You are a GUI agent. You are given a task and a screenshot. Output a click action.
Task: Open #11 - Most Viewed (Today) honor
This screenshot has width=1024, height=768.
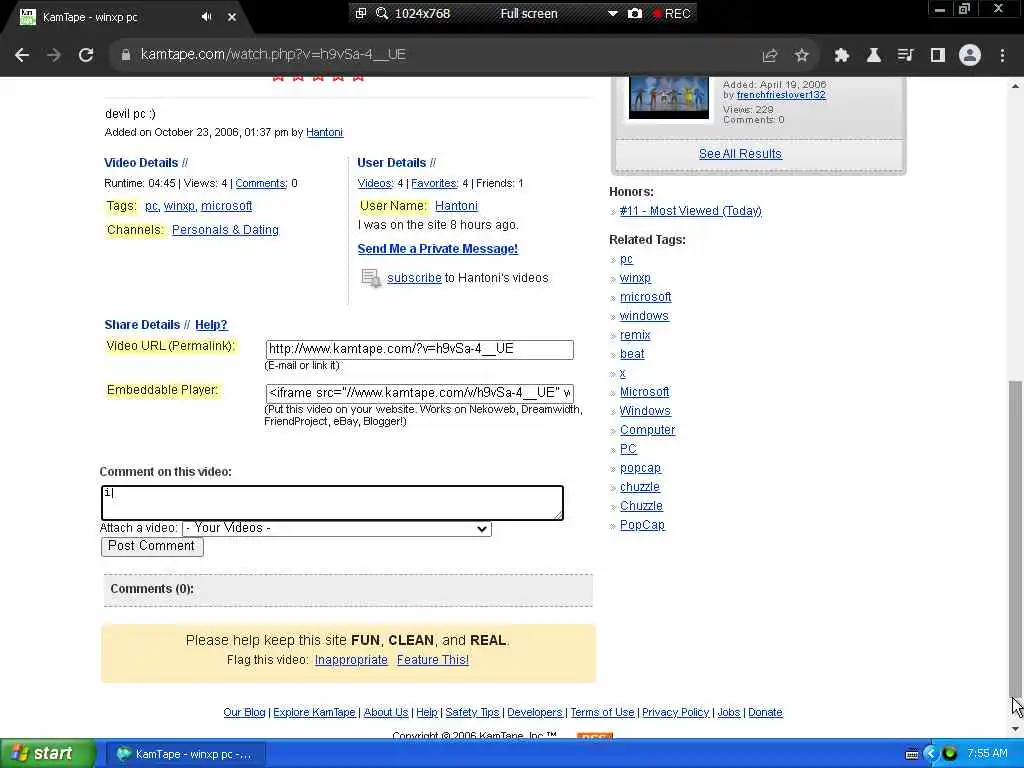(690, 211)
